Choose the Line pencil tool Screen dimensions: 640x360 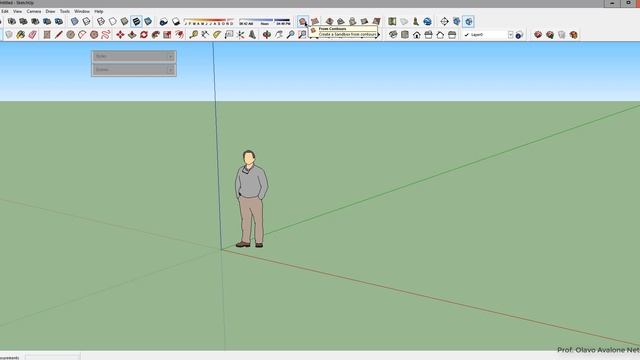(x=59, y=35)
